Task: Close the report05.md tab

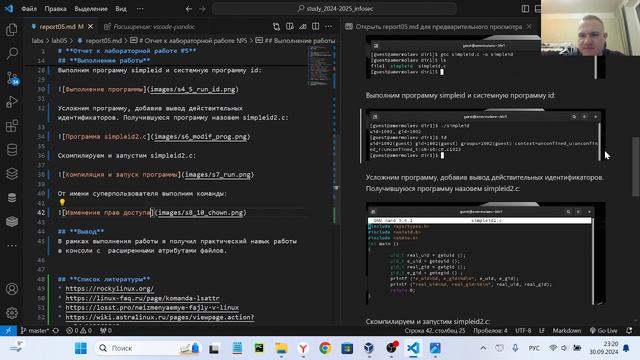Action: point(91,27)
